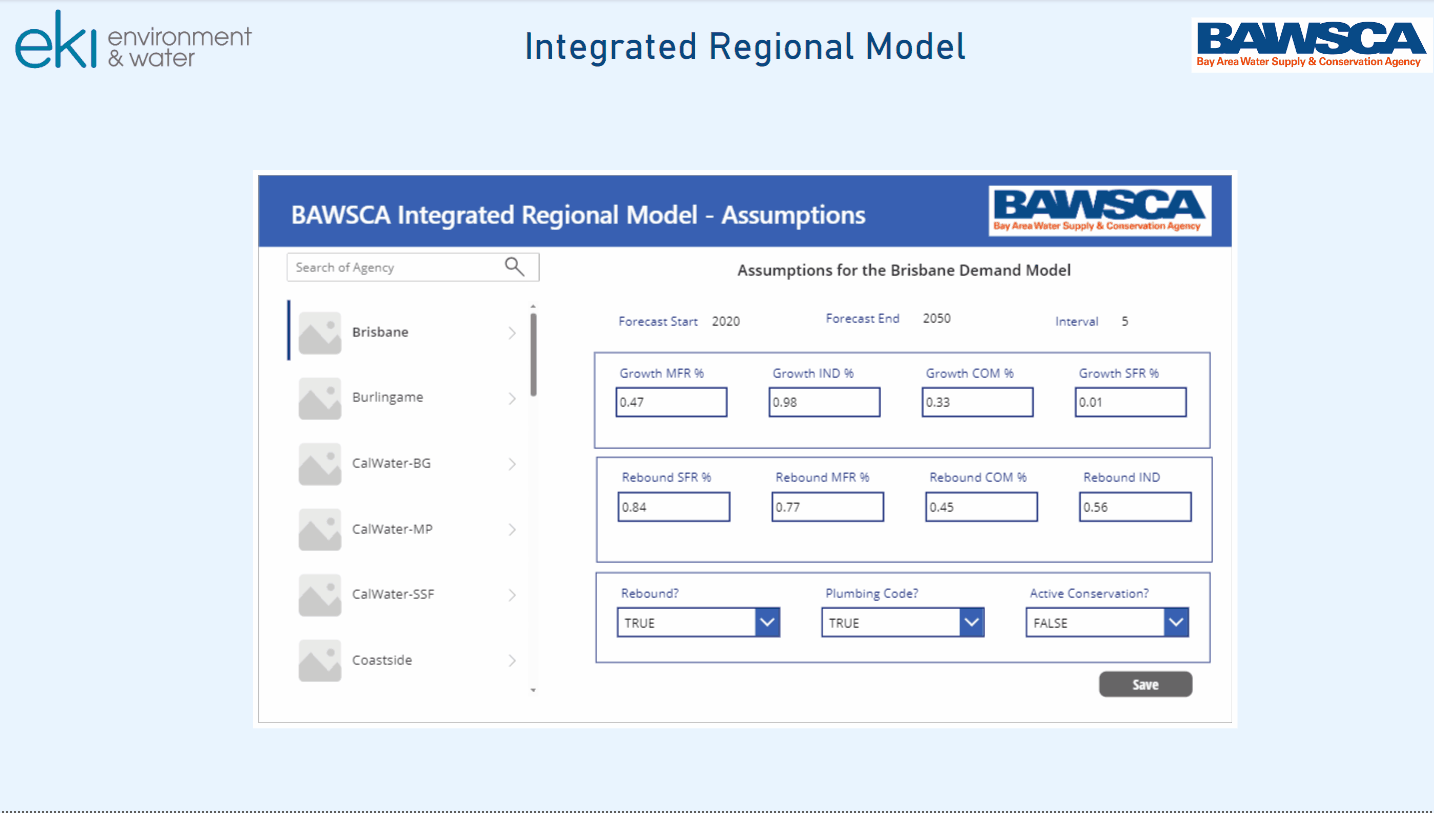Click the Burlingame placeholder image thumbnail
This screenshot has width=1434, height=813.
[320, 398]
